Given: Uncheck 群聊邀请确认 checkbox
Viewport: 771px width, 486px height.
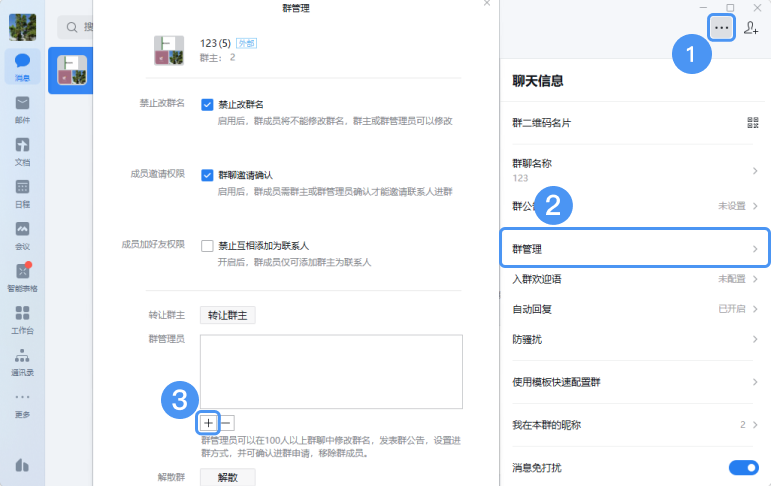Looking at the screenshot, I should (x=207, y=175).
